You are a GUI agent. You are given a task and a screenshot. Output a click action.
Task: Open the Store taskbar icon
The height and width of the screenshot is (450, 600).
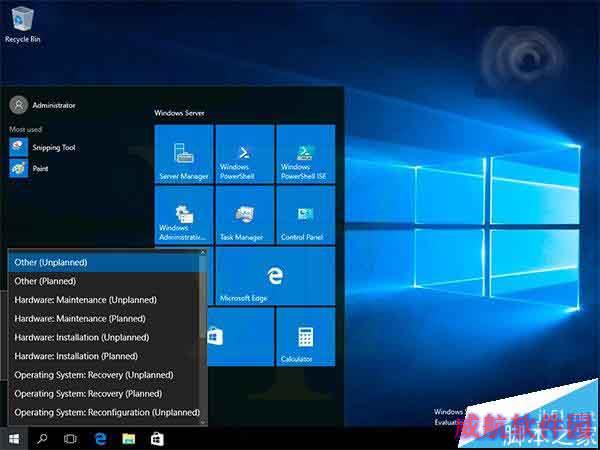pos(157,439)
